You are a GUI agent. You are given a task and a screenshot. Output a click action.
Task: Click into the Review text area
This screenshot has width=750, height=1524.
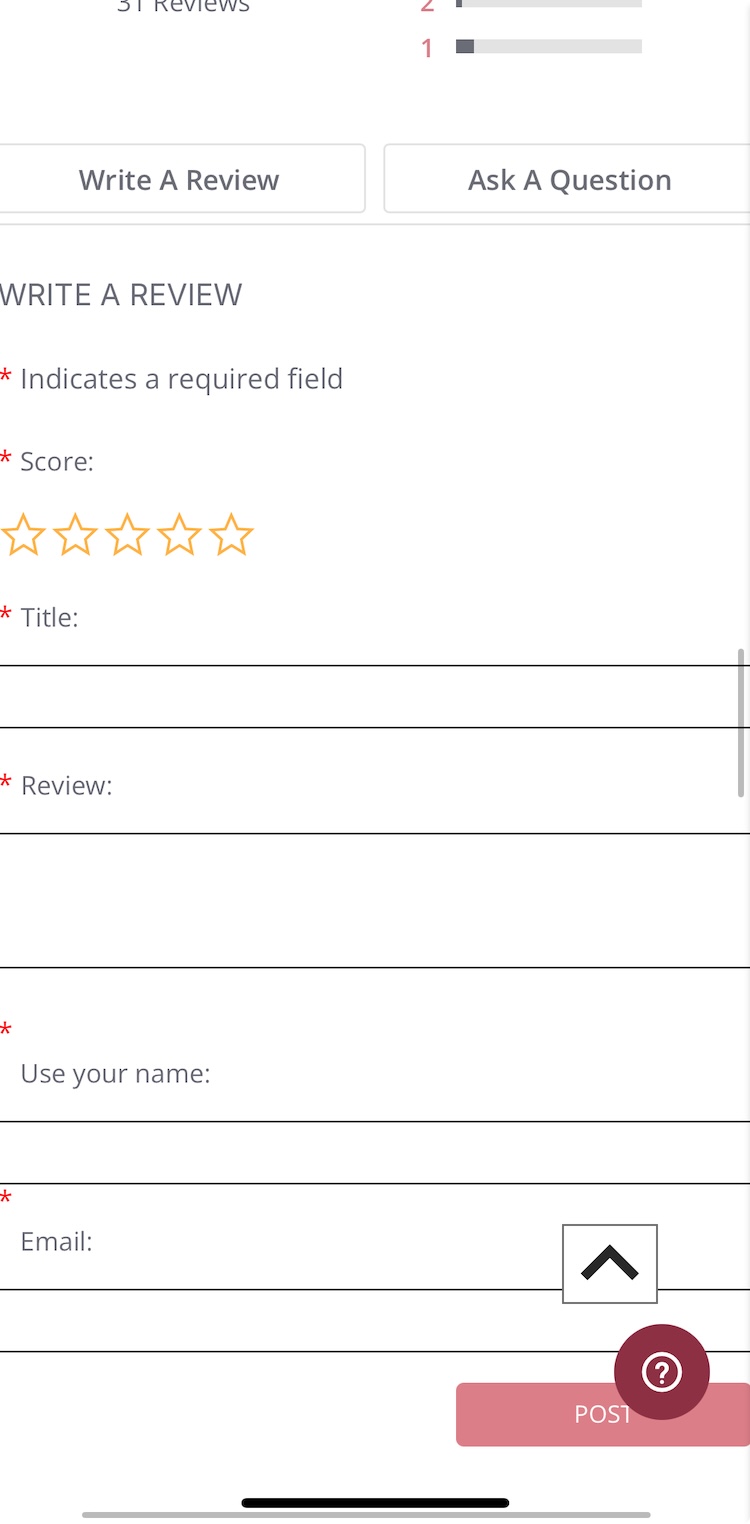click(375, 900)
